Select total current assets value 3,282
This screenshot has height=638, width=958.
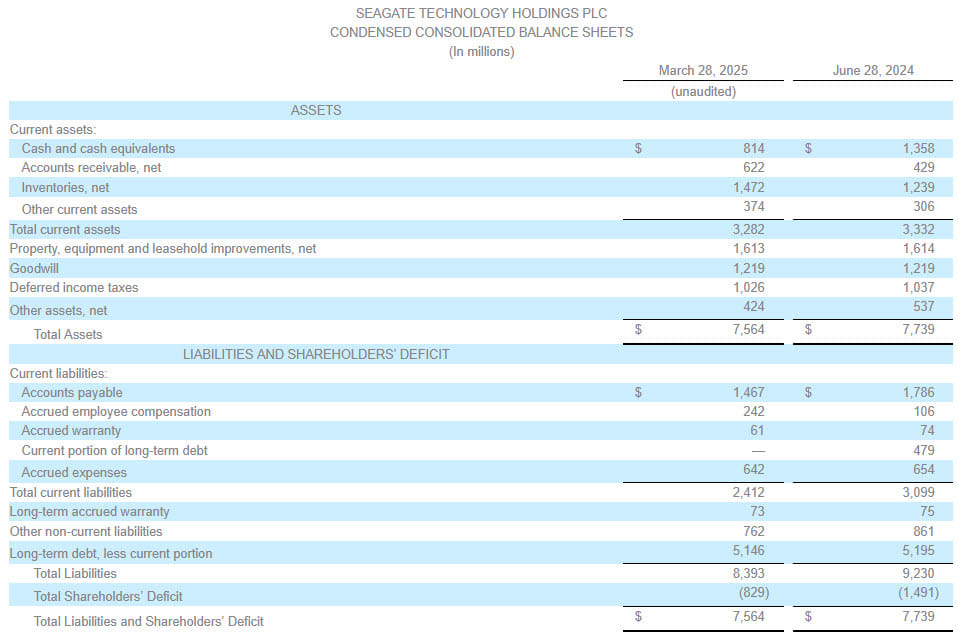pyautogui.click(x=748, y=230)
